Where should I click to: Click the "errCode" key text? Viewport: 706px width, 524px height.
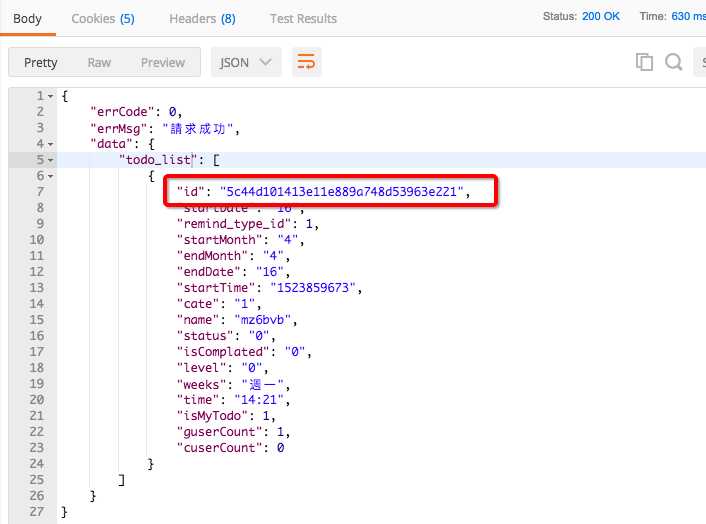122,112
